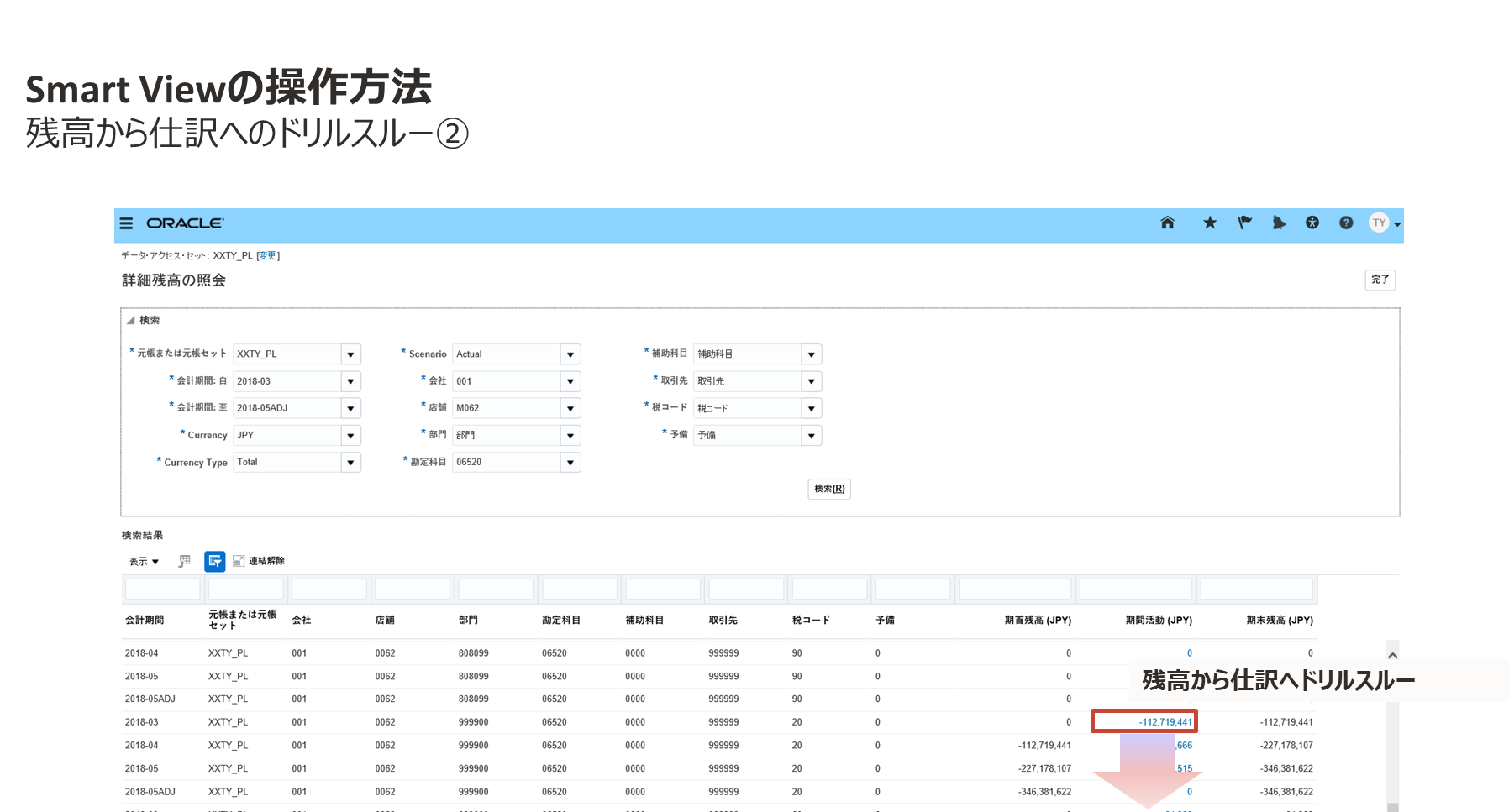Toggle the blue query-by-example filter icon
This screenshot has height=812, width=1509.
215,561
